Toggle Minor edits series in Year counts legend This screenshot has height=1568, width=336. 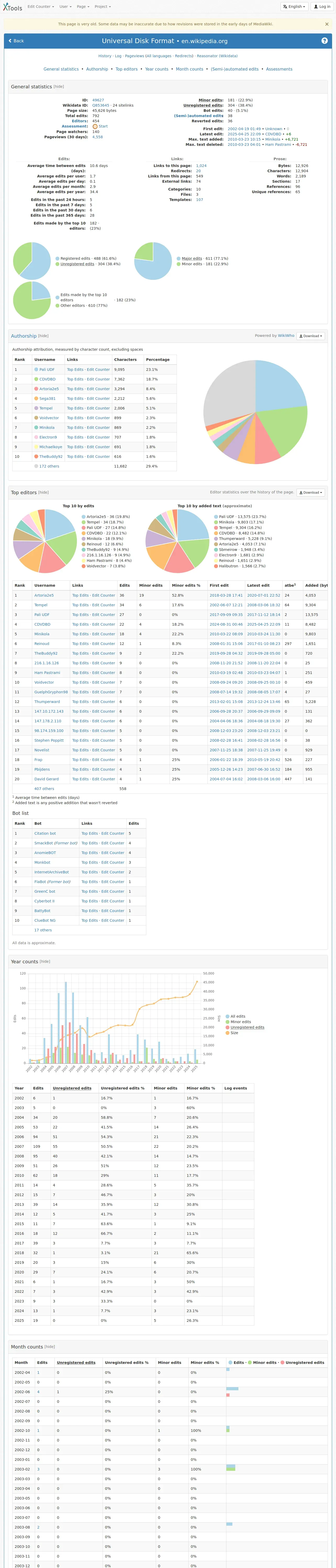pyautogui.click(x=238, y=1022)
